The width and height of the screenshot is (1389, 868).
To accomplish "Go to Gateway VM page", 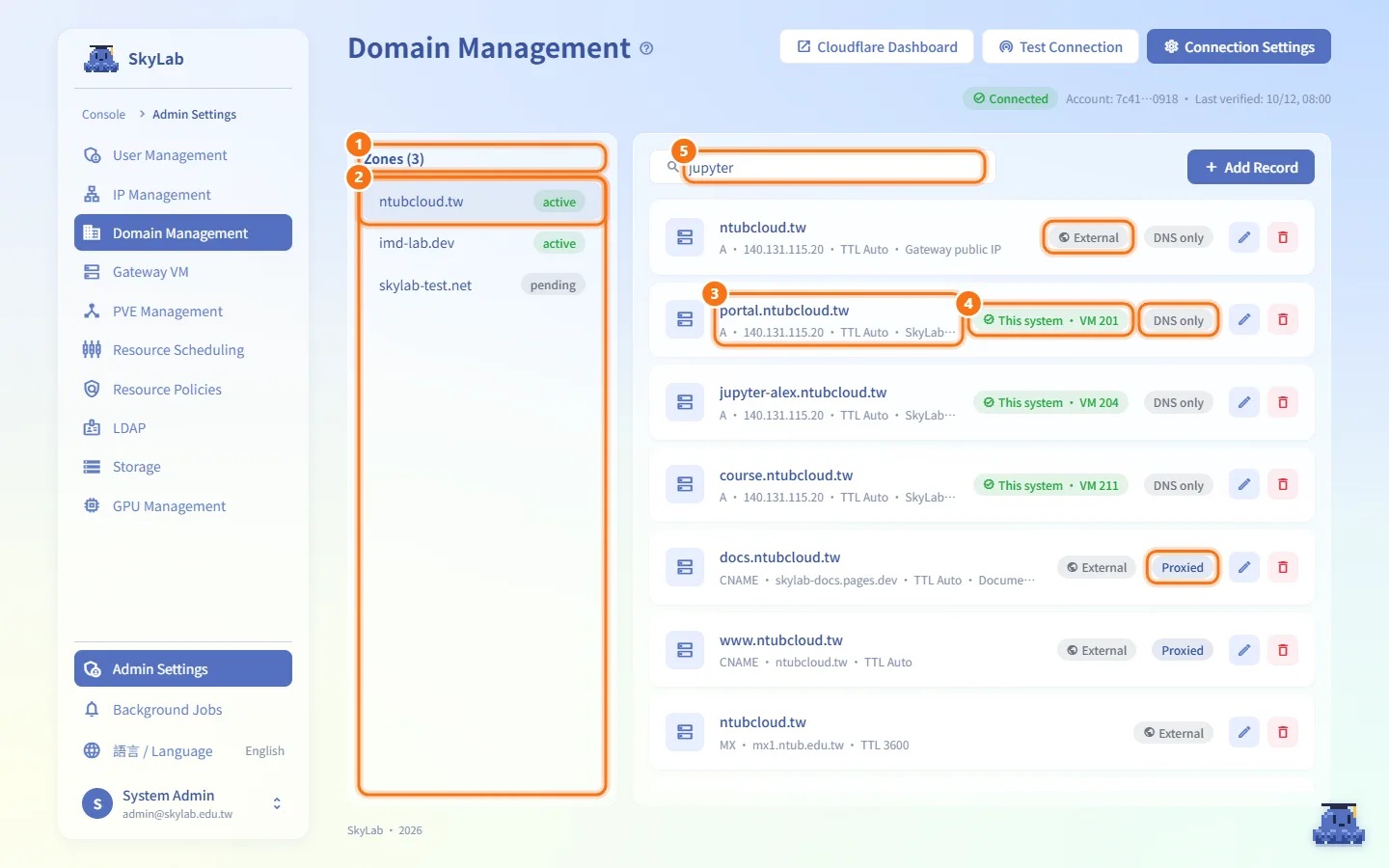I will pyautogui.click(x=183, y=272).
